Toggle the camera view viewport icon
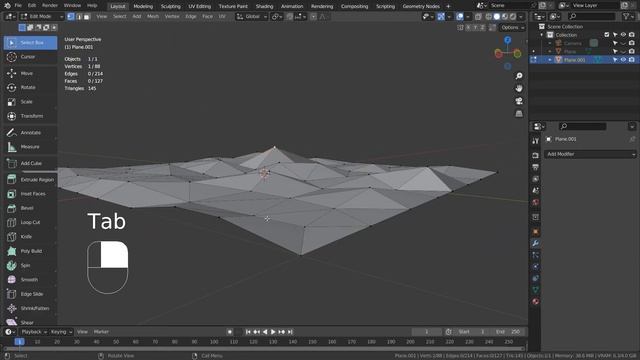 [x=519, y=101]
